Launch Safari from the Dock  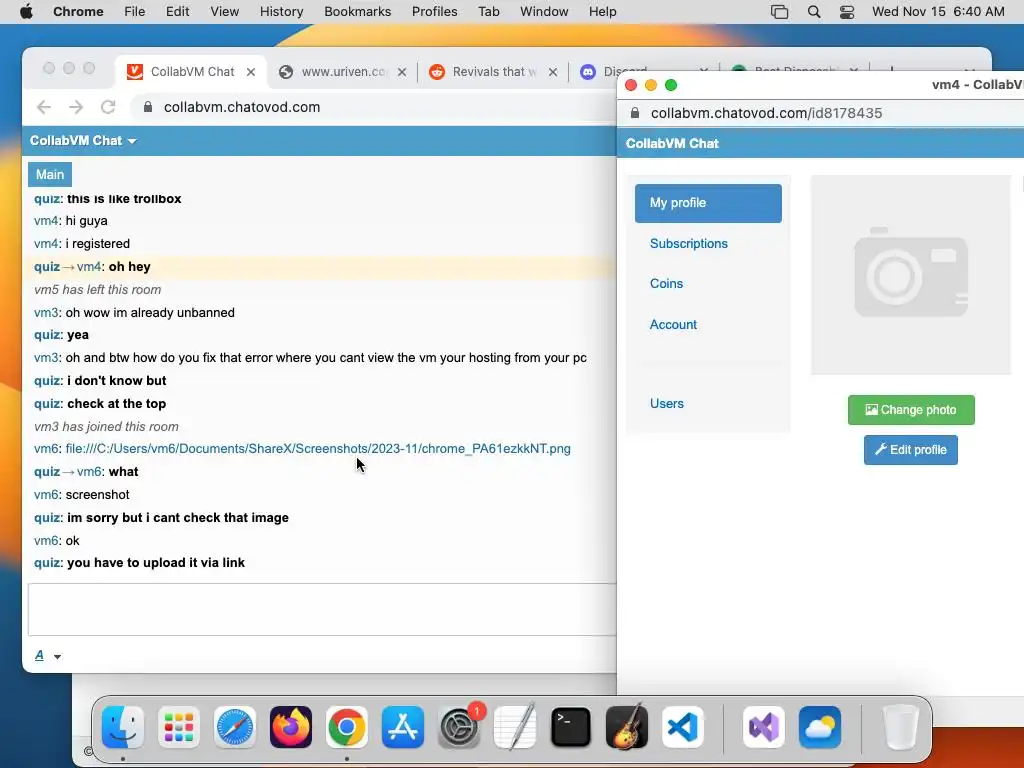[x=235, y=727]
